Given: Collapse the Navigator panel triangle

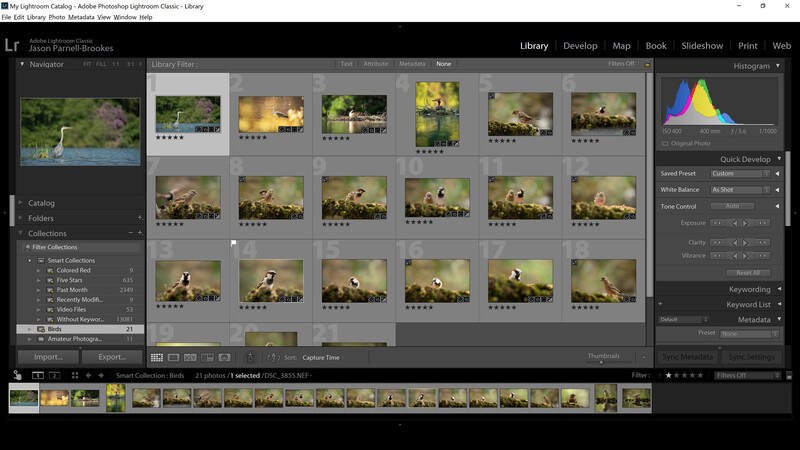Looking at the screenshot, I should [22, 64].
